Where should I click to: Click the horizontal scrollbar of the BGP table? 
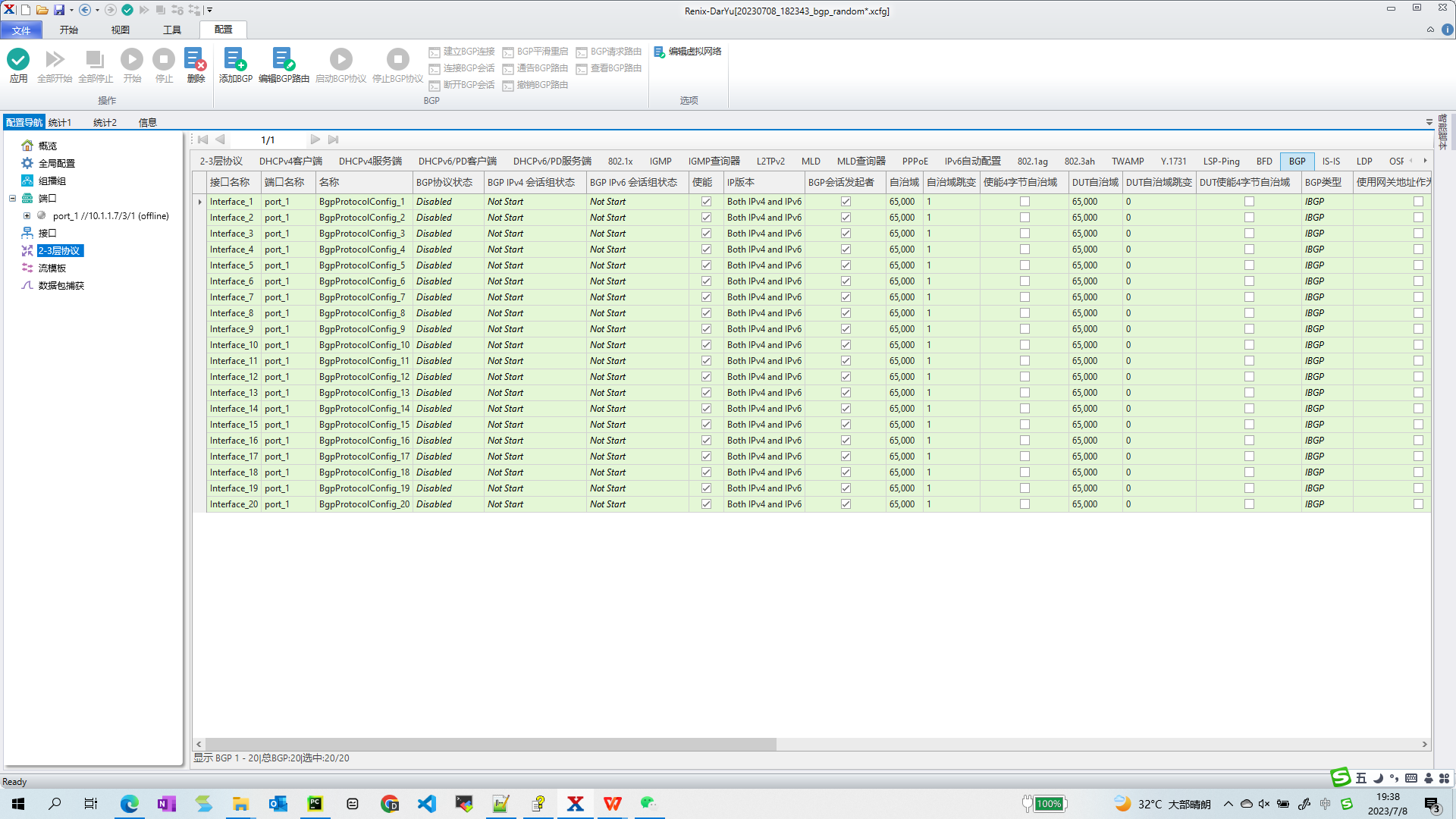(490, 745)
